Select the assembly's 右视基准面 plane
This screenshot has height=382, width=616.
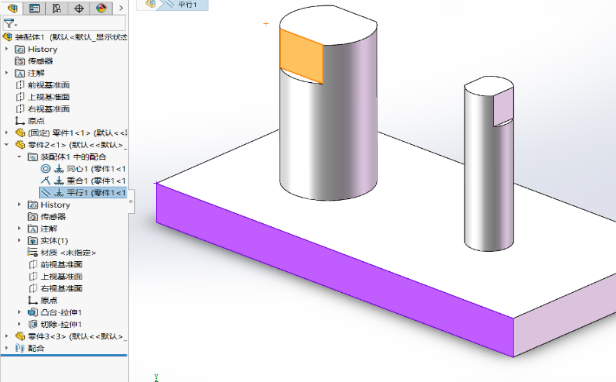coord(42,108)
